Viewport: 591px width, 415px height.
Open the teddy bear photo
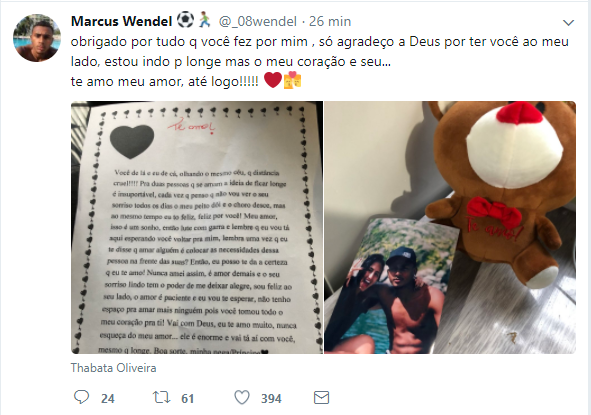pyautogui.click(x=450, y=227)
